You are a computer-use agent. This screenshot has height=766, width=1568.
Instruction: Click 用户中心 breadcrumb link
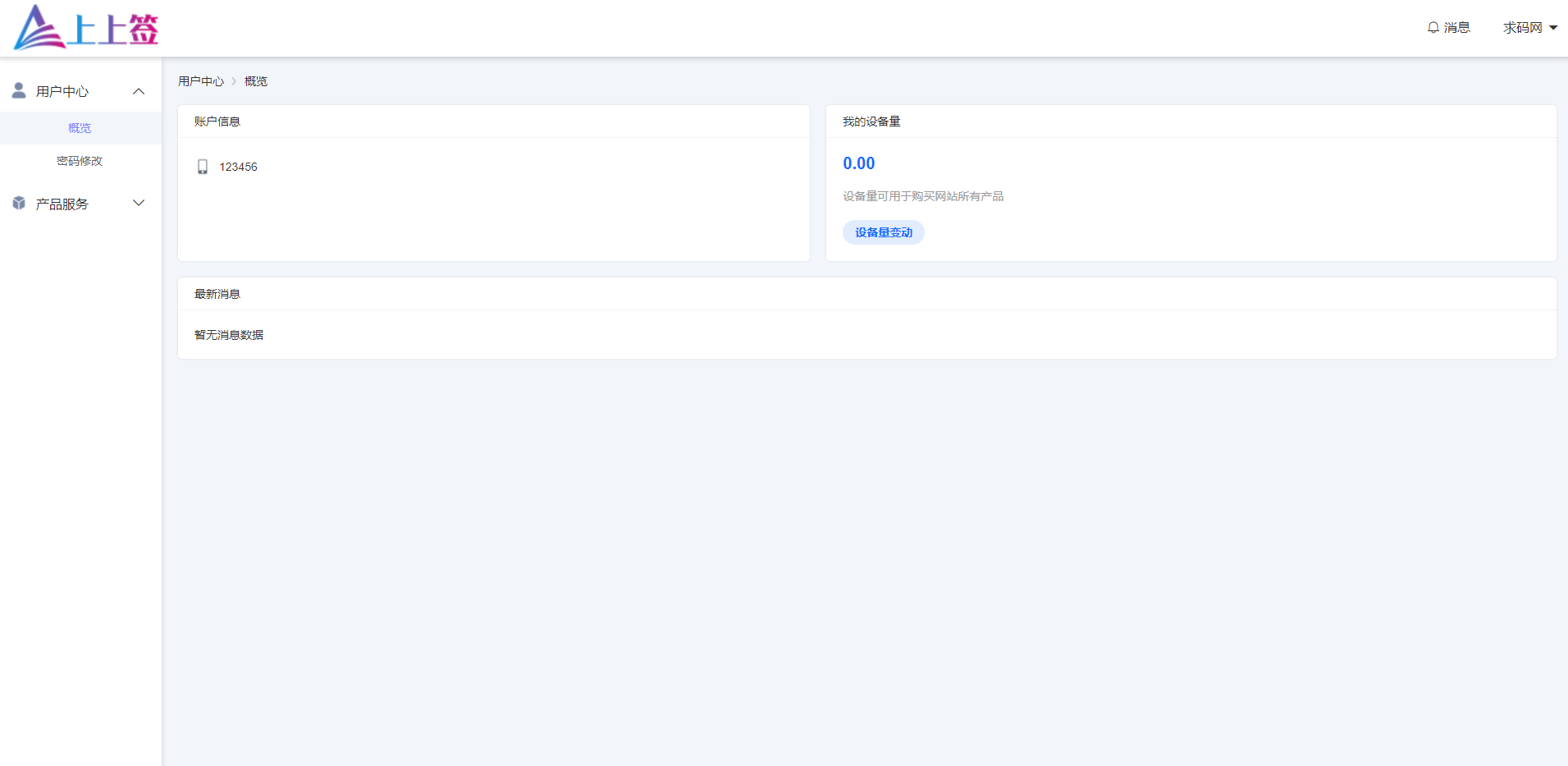[x=200, y=81]
